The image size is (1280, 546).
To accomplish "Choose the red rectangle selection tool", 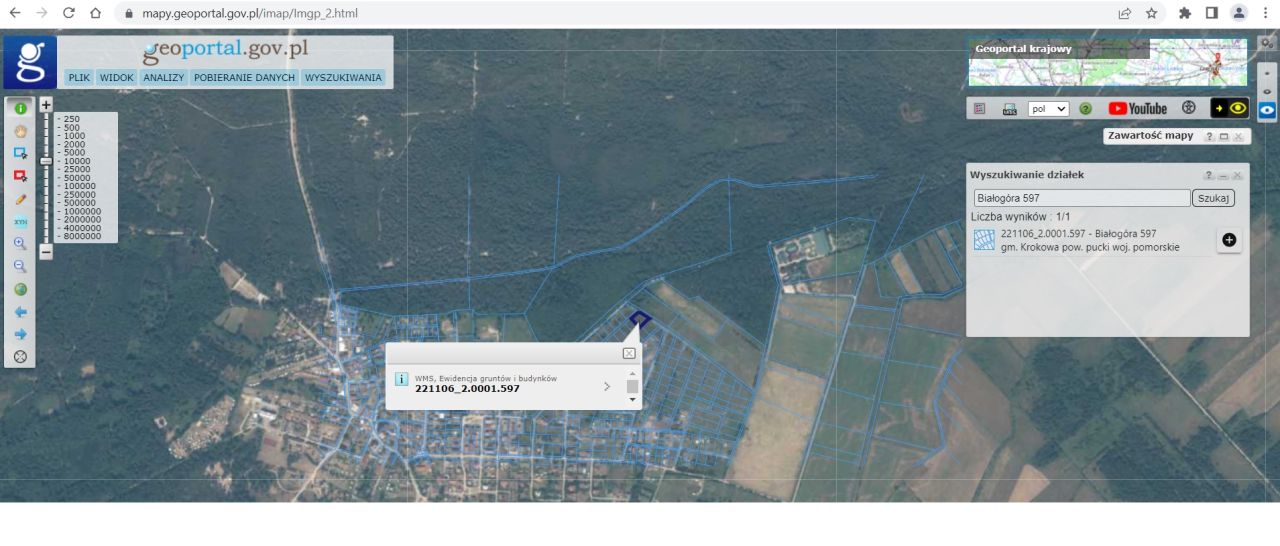I will point(20,176).
